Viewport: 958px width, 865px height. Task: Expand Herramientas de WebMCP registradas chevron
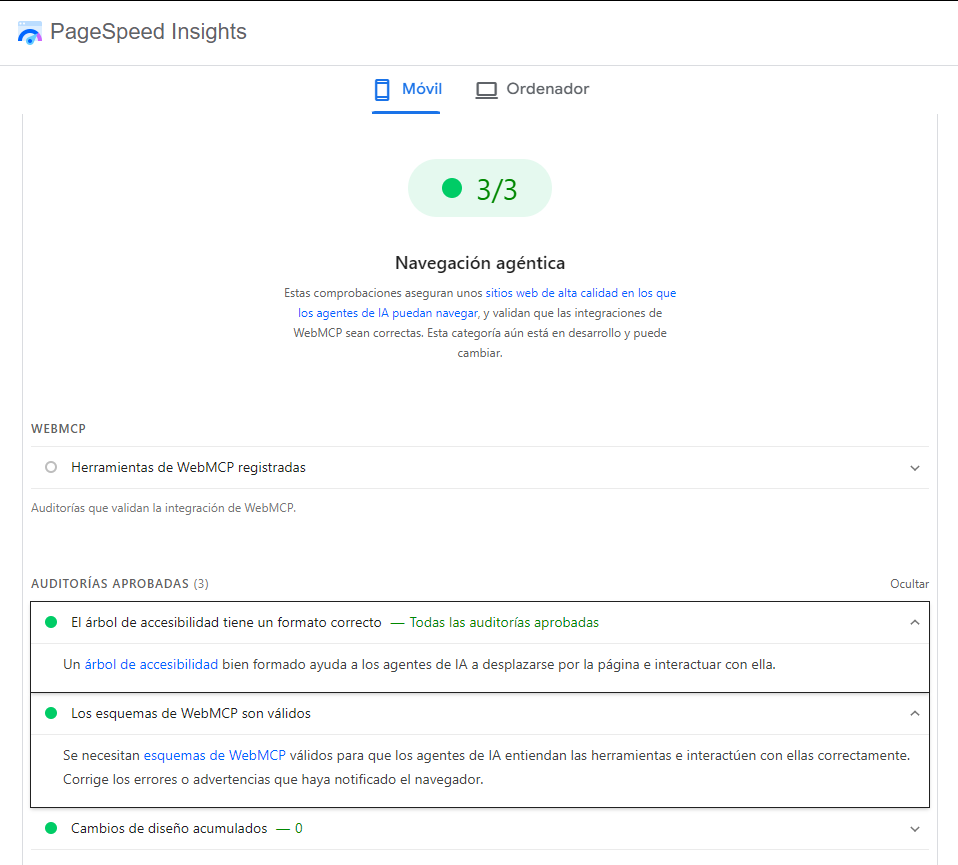click(915, 468)
